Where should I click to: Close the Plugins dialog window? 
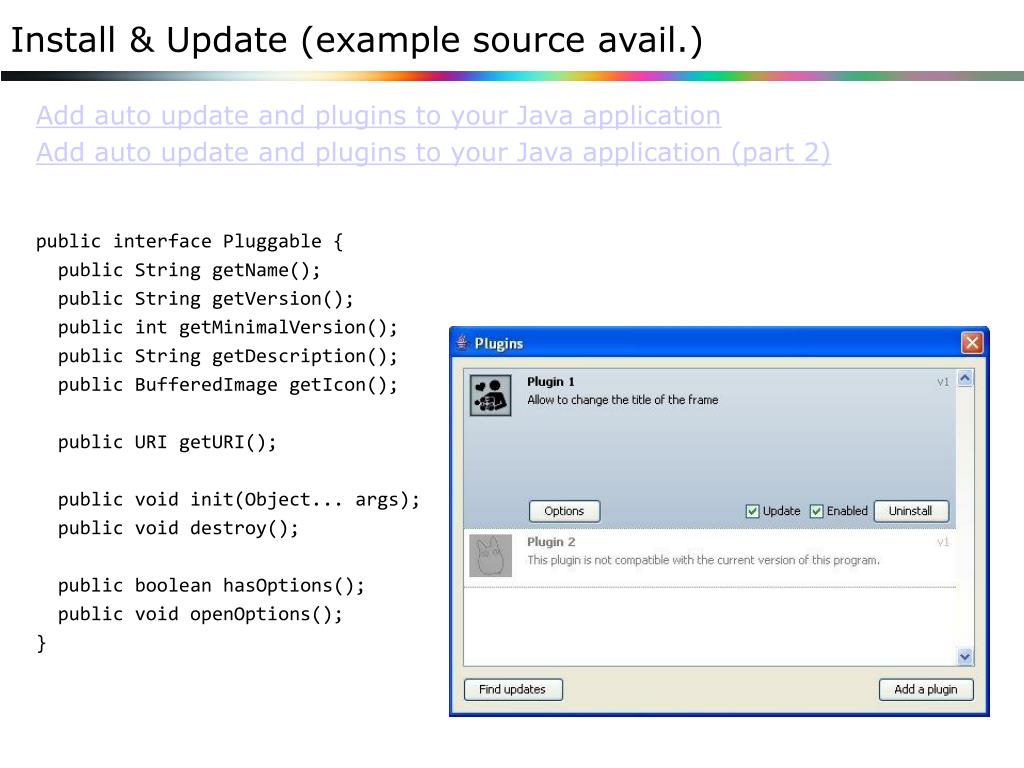coord(972,342)
